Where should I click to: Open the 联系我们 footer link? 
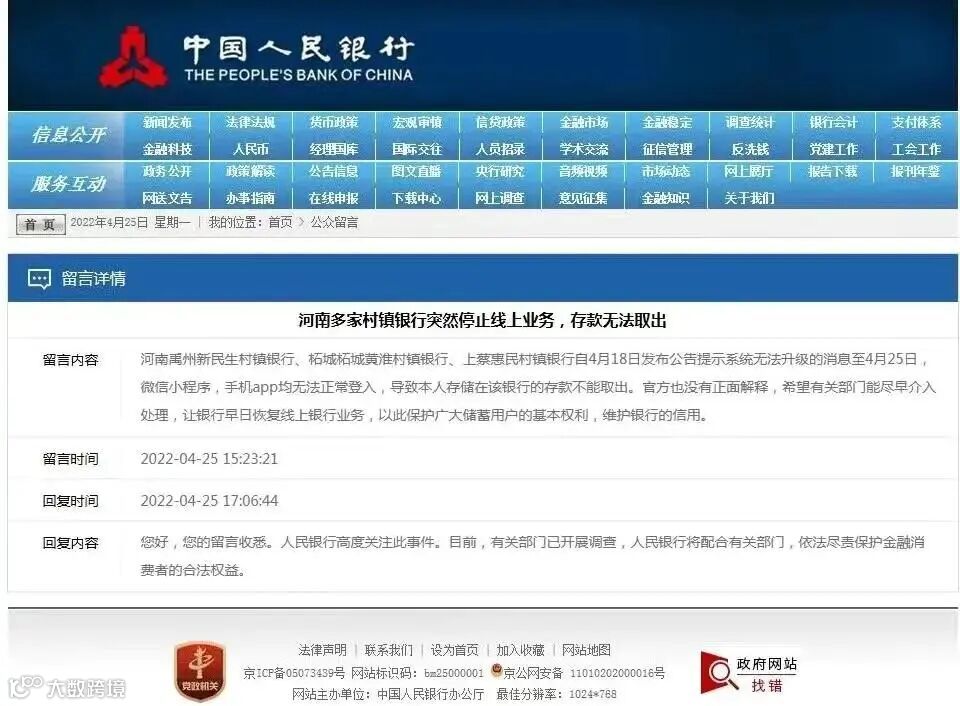[389, 650]
